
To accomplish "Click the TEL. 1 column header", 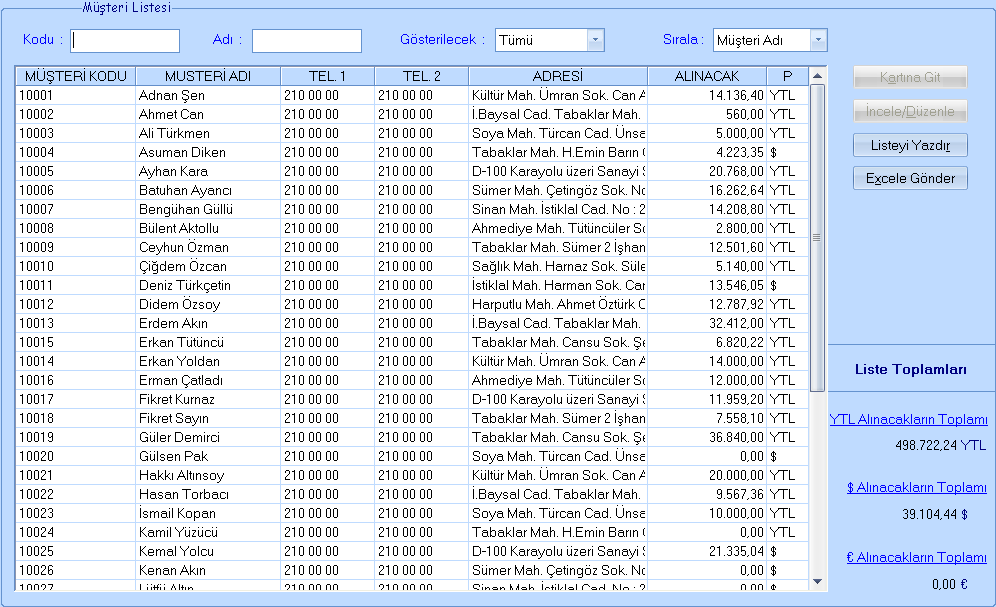I will click(327, 76).
